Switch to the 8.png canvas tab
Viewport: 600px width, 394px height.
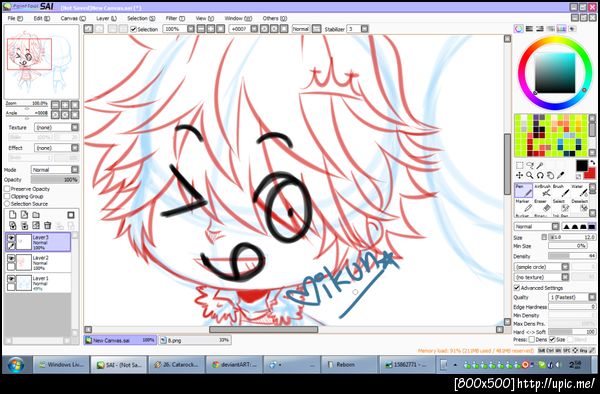click(195, 340)
